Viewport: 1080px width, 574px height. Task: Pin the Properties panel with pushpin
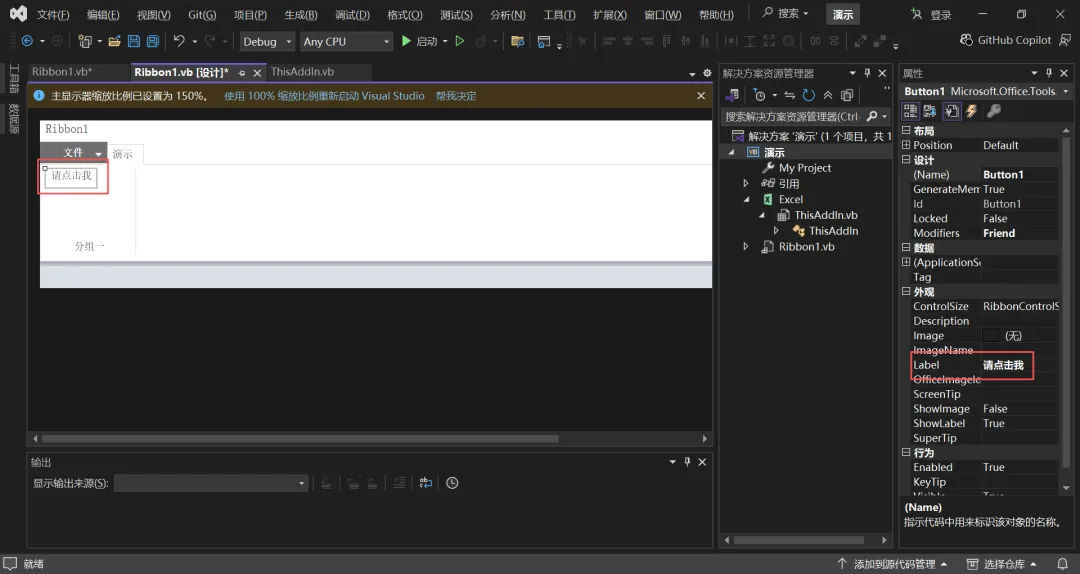click(1049, 73)
